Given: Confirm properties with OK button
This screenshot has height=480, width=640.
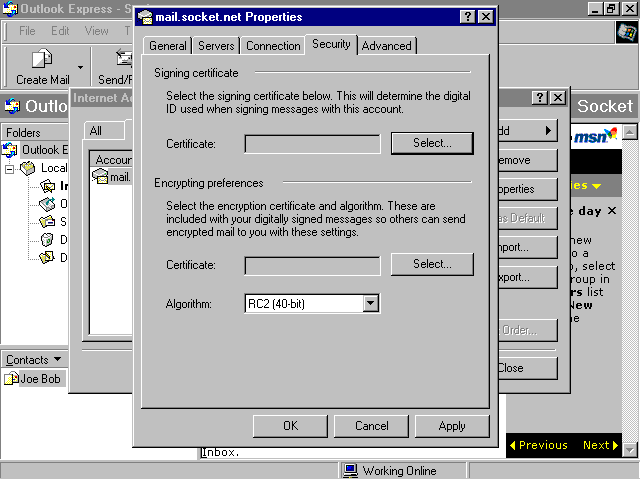Looking at the screenshot, I should coord(290,426).
